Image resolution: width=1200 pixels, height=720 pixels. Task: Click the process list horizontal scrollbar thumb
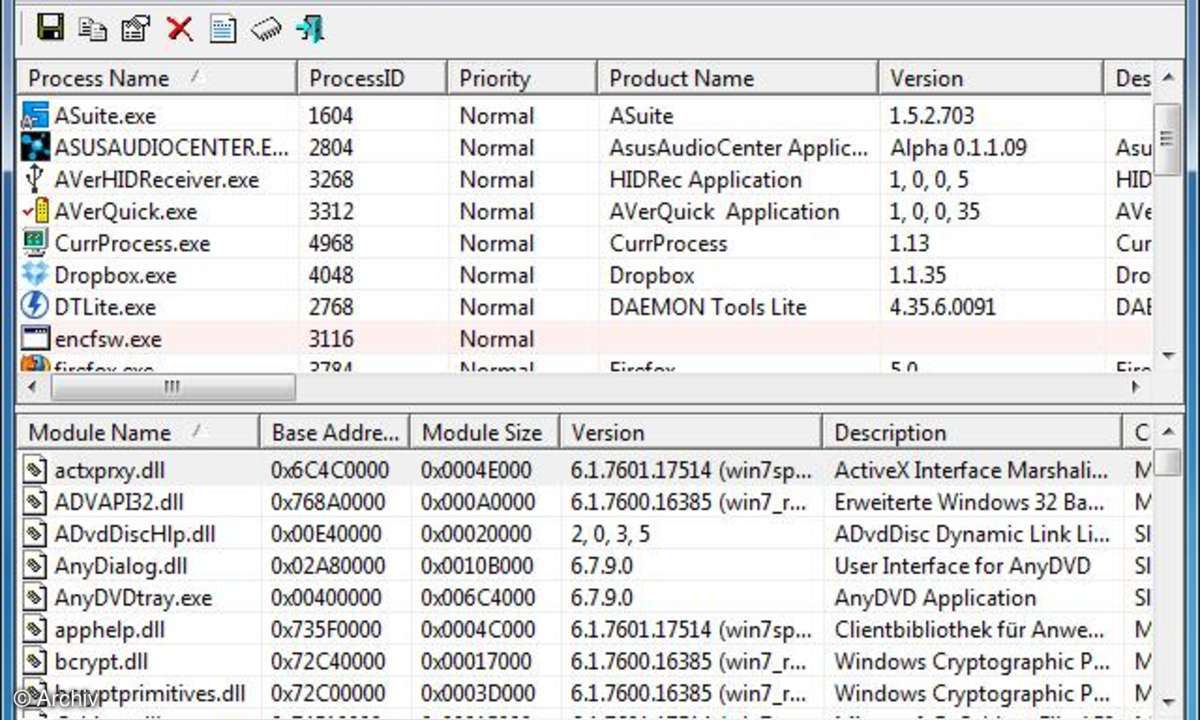coord(173,387)
